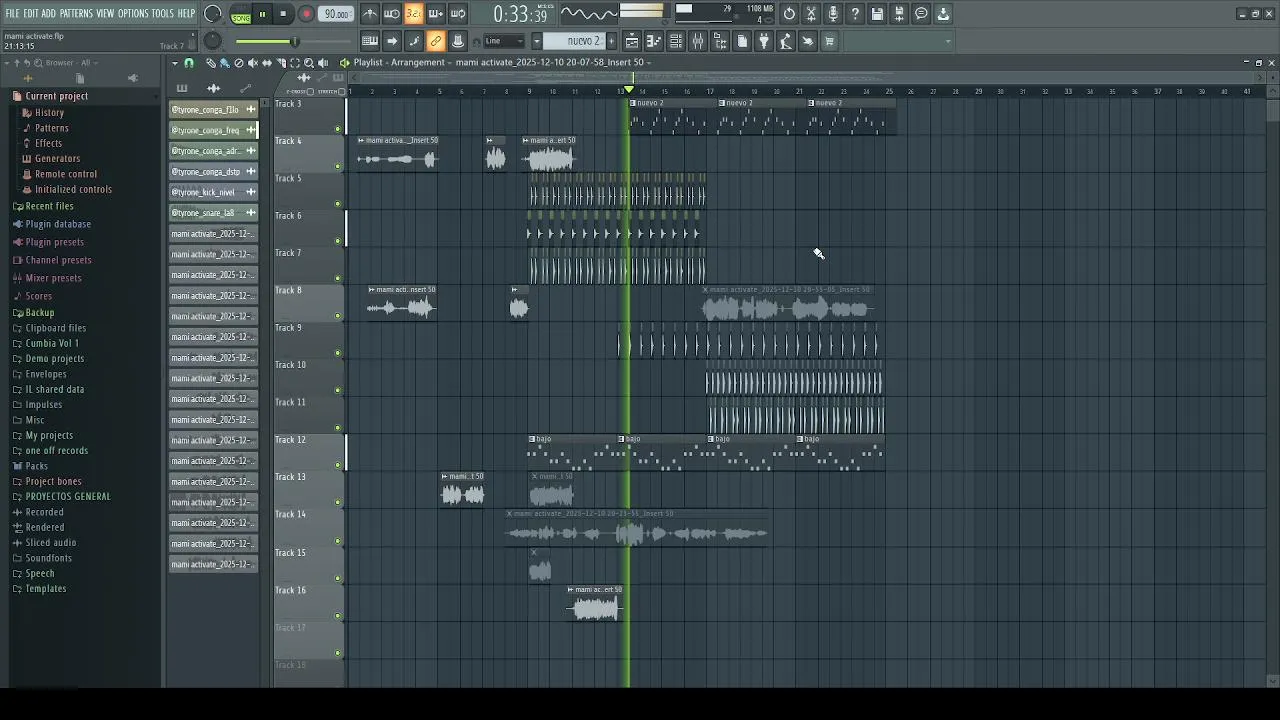Toggle the highlighted 3-2-1 countdown before recording

pyautogui.click(x=414, y=14)
